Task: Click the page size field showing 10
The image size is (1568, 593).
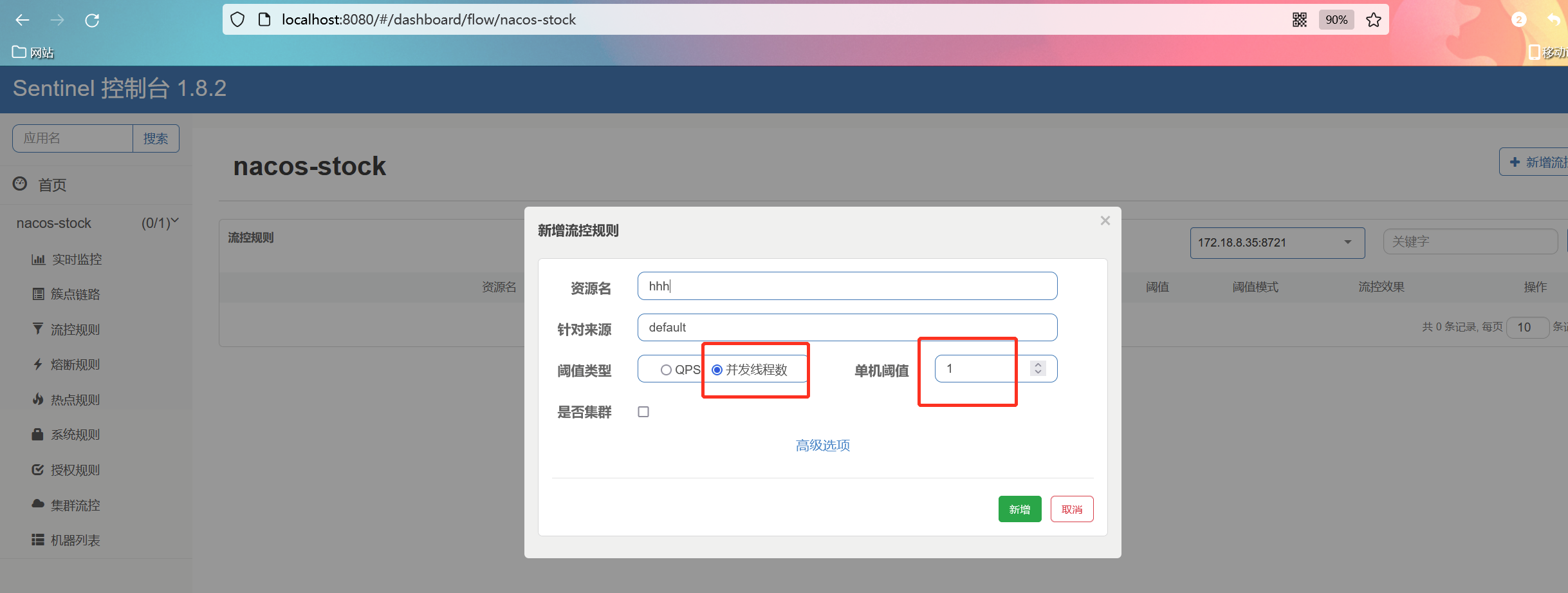Action: click(1527, 327)
